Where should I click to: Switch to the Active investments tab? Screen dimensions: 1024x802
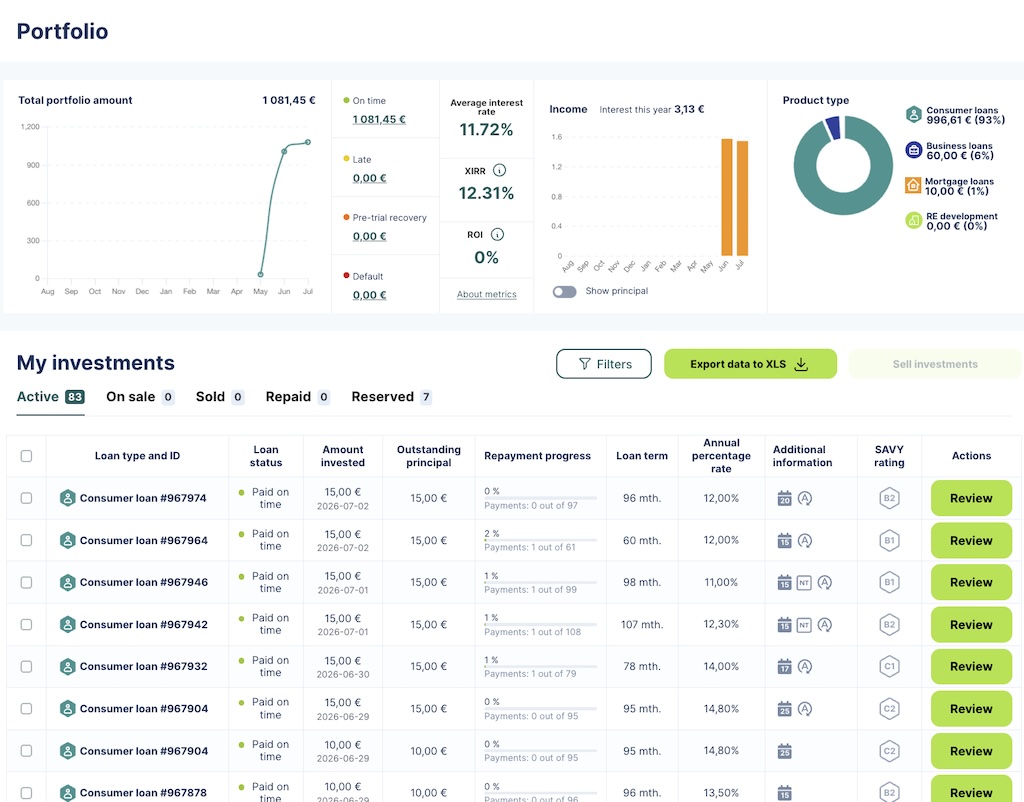[50, 397]
